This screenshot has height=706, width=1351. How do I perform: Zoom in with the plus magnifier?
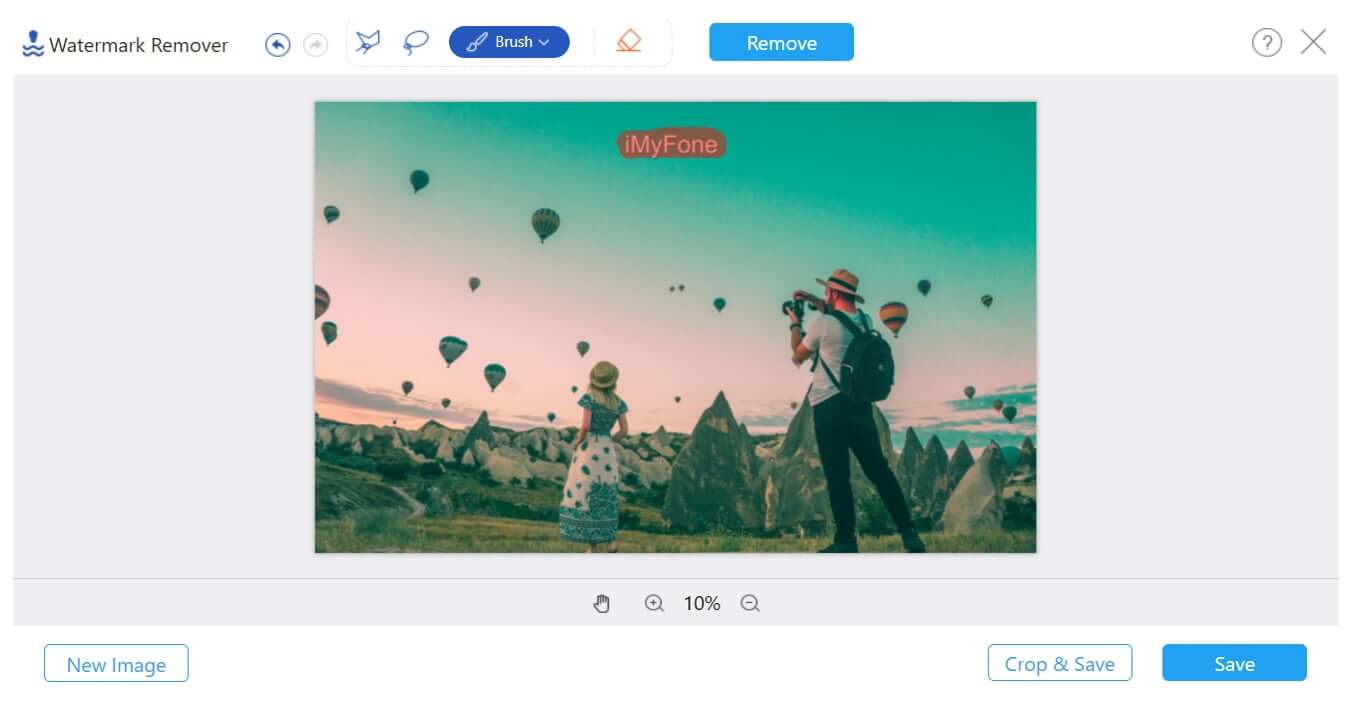click(x=654, y=603)
